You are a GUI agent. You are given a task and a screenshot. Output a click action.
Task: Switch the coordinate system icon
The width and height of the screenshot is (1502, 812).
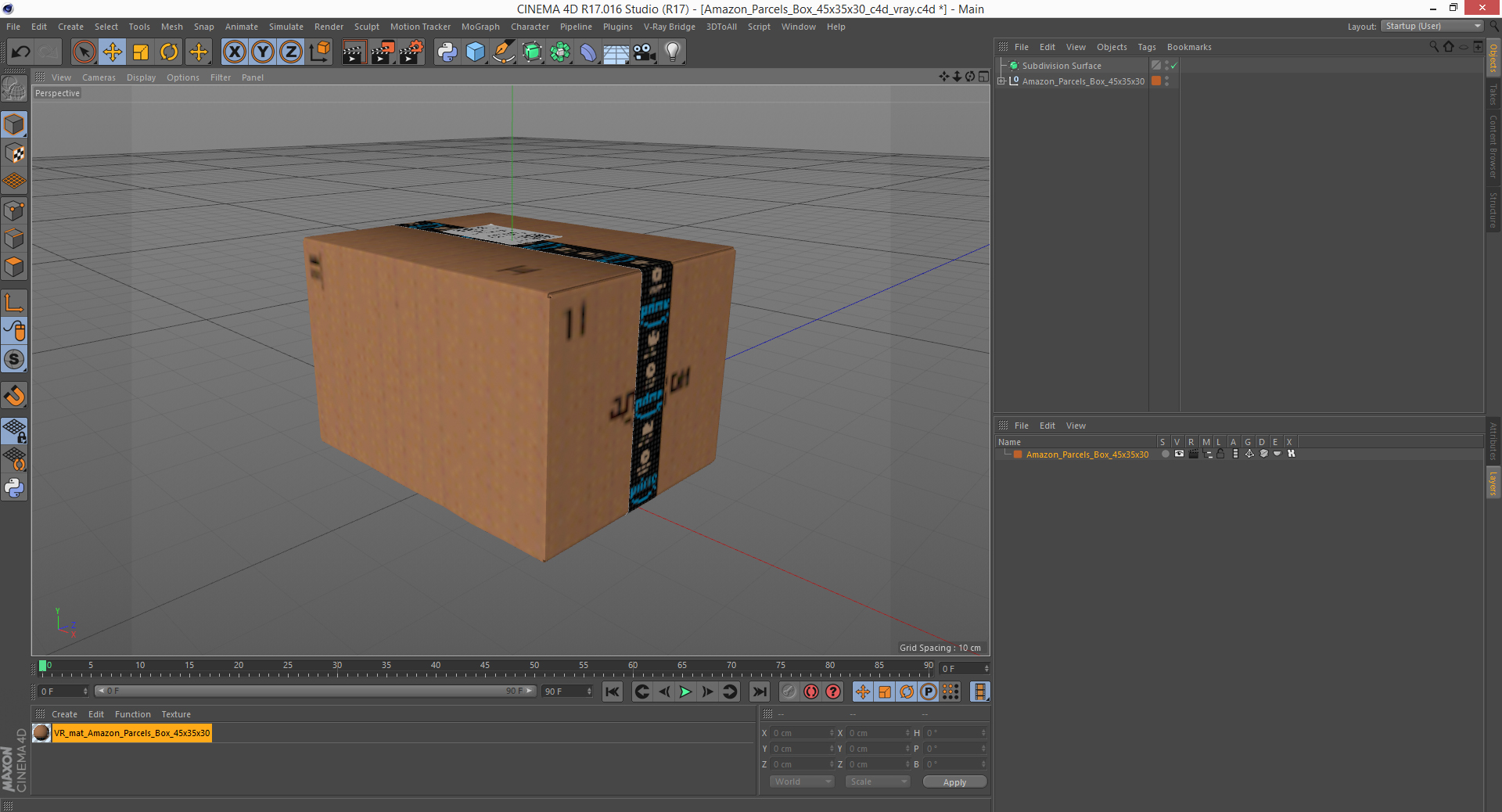[x=319, y=52]
